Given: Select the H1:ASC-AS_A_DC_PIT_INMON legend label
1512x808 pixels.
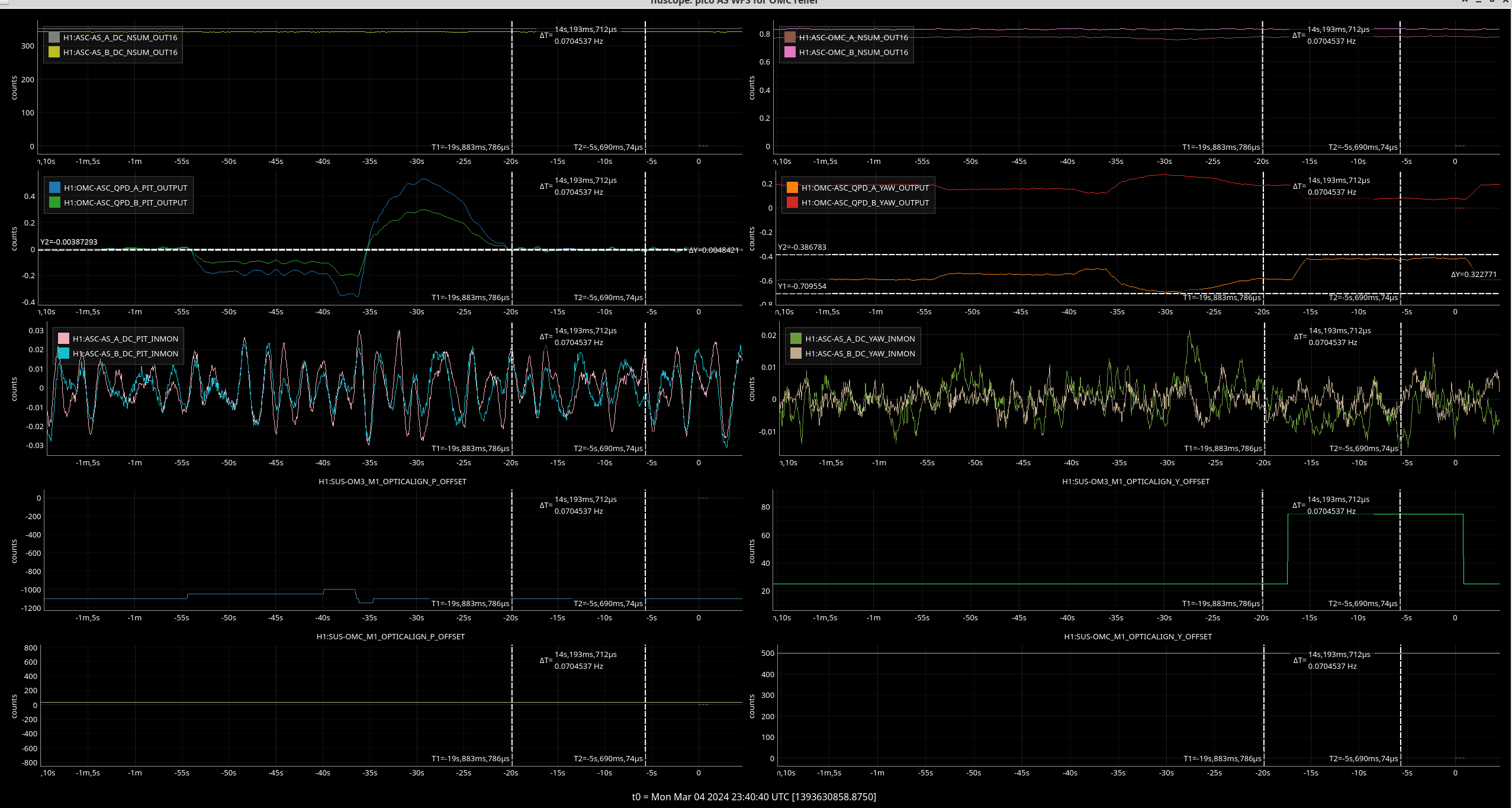Looking at the screenshot, I should [125, 339].
